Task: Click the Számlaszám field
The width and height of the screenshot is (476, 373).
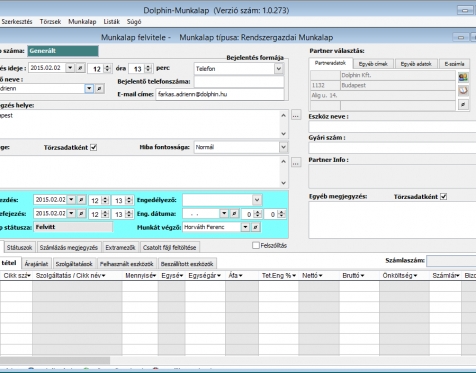Action: 451,261
